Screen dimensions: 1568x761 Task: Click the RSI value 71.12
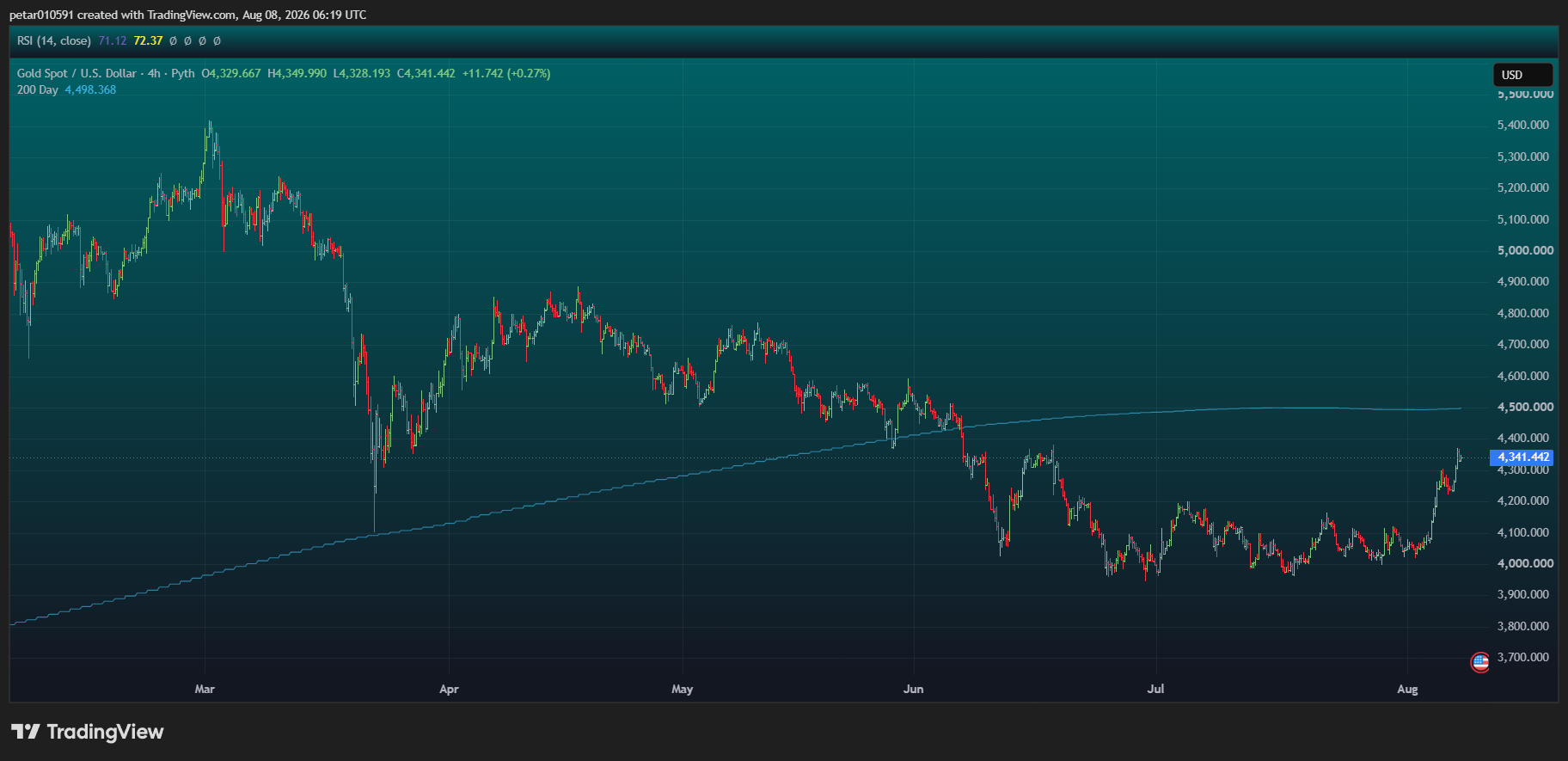coord(112,40)
